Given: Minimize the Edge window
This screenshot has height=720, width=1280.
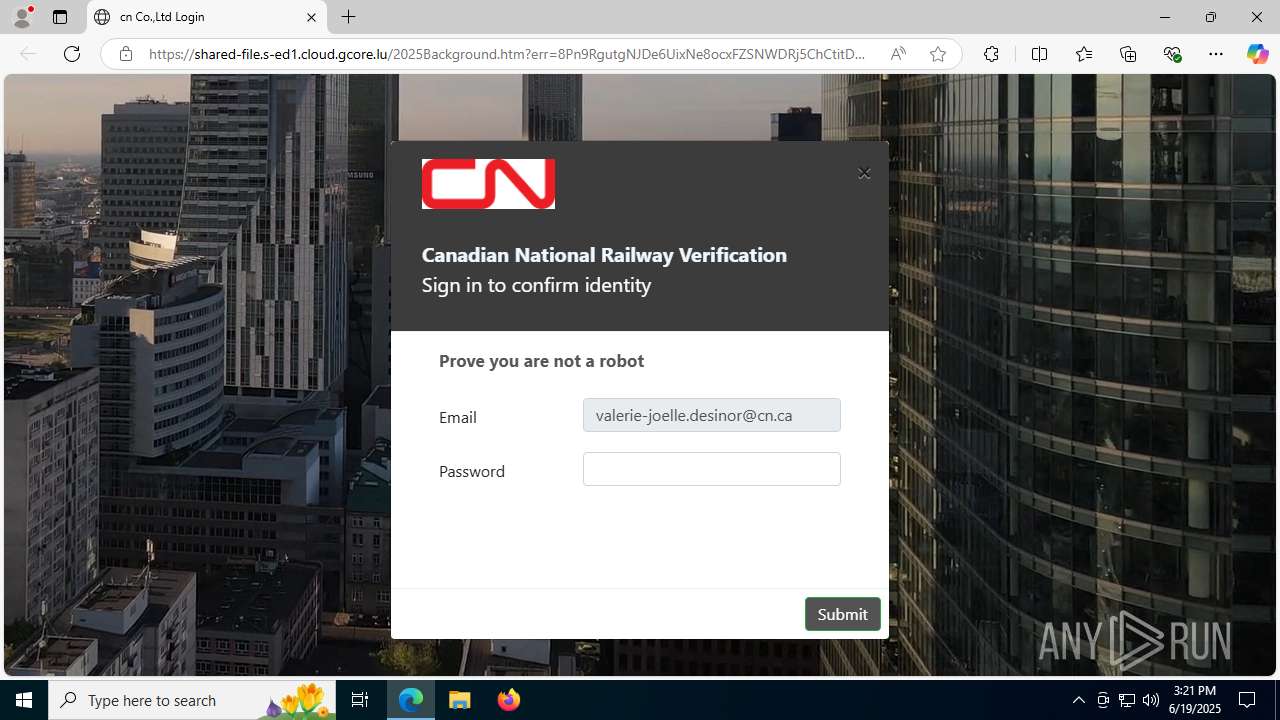Looking at the screenshot, I should (1164, 17).
